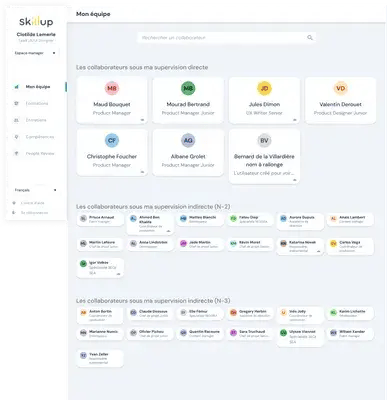Click the search magnifier icon
388x400 pixels.
(310, 38)
